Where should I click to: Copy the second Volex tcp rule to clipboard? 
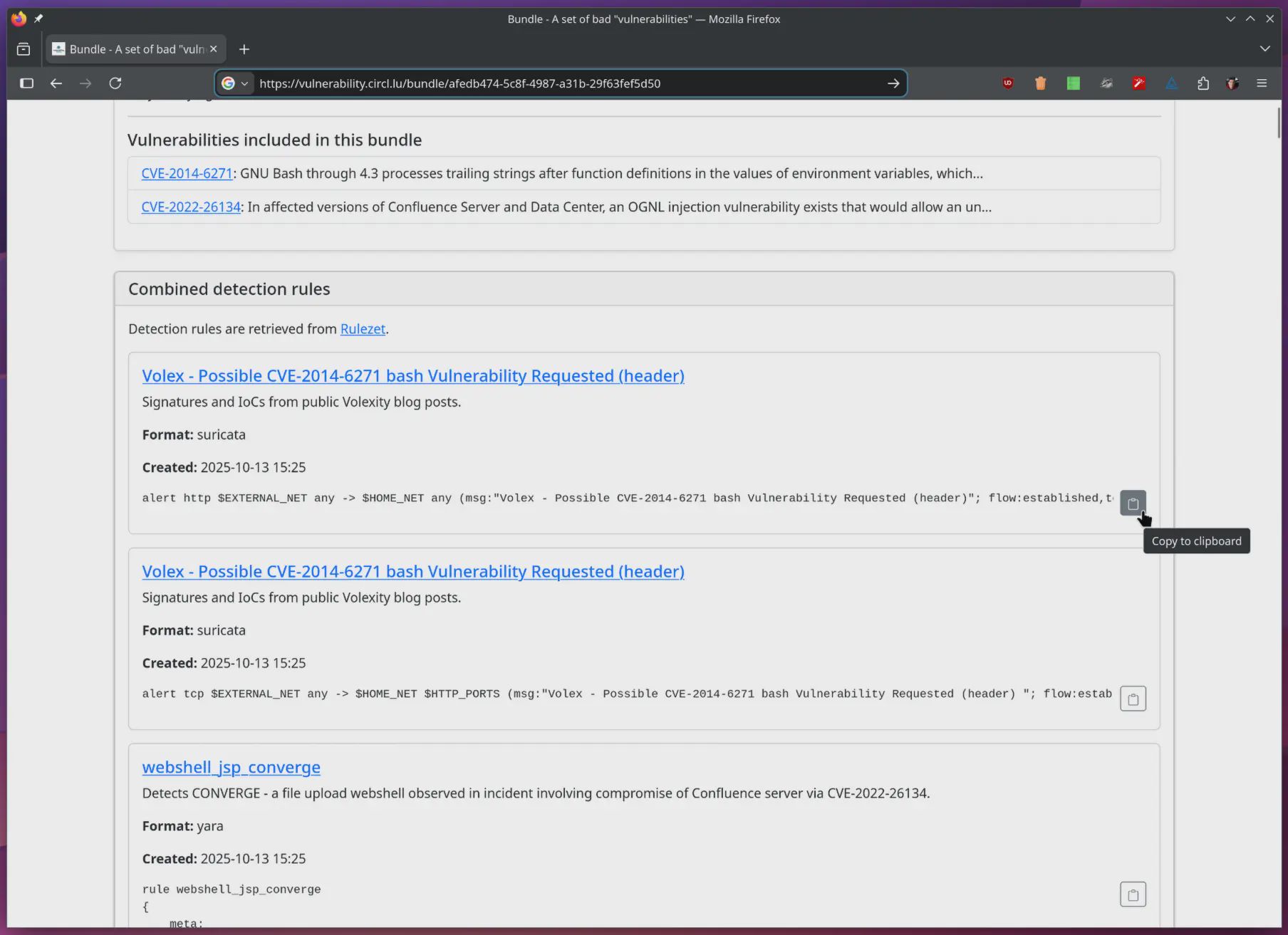point(1133,699)
